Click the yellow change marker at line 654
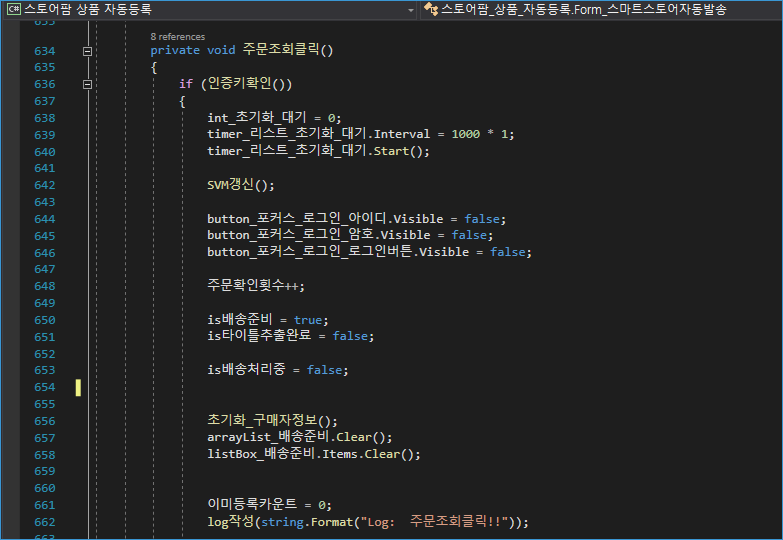 click(x=78, y=388)
